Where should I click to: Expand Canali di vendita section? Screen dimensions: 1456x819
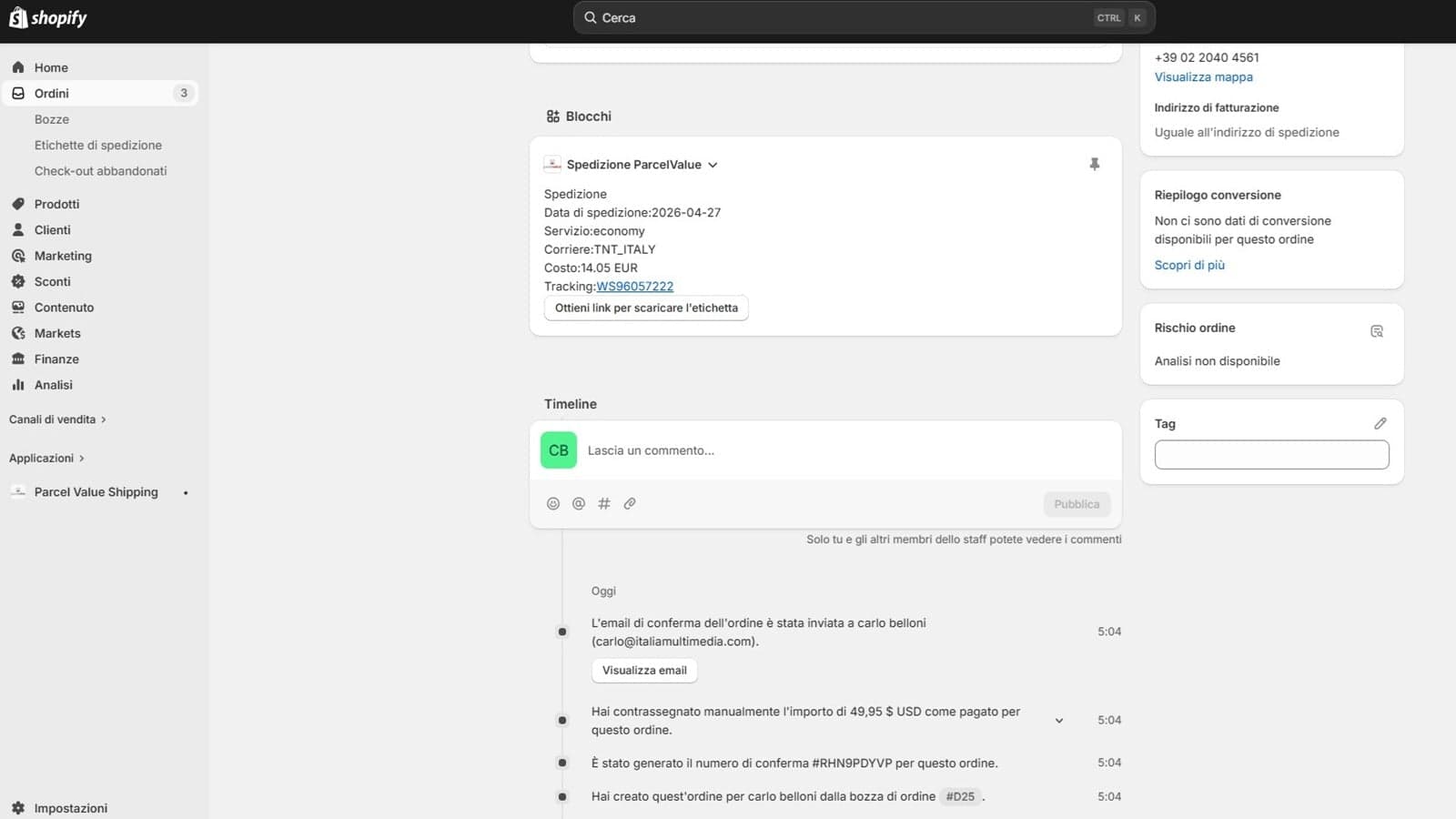tap(58, 420)
